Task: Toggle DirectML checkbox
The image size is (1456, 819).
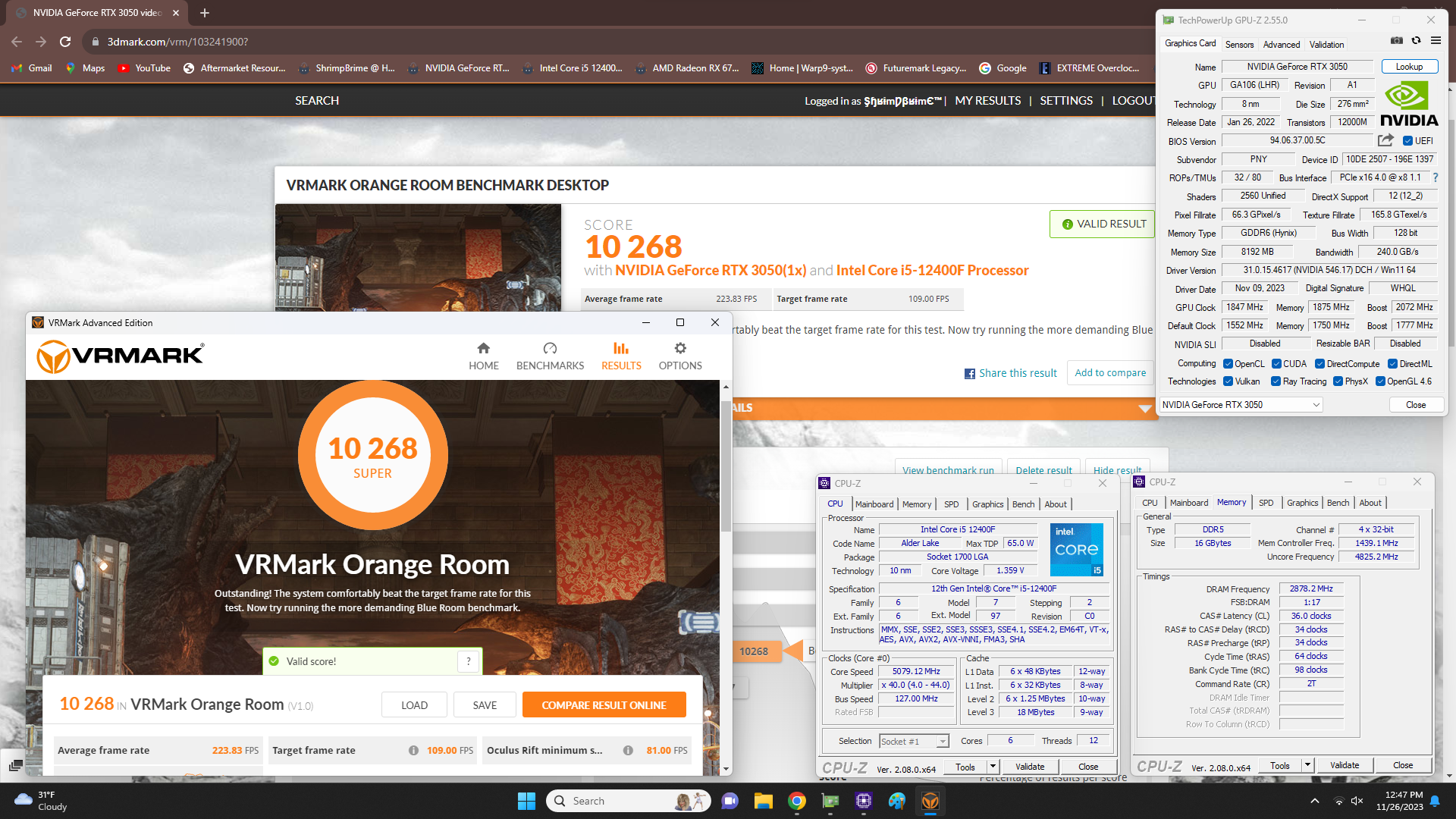Action: pyautogui.click(x=1392, y=364)
